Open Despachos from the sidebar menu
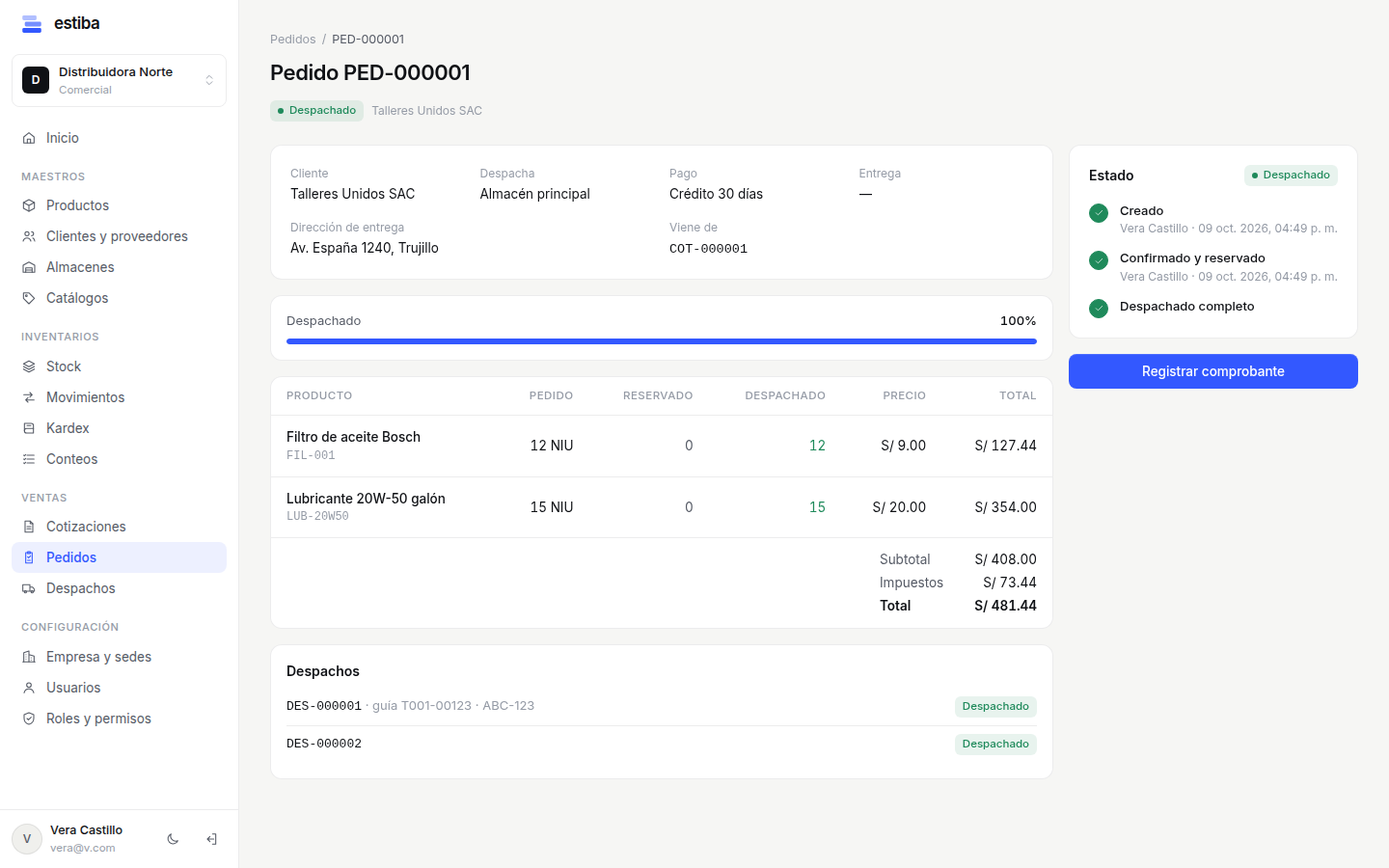This screenshot has width=1389, height=868. click(119, 588)
